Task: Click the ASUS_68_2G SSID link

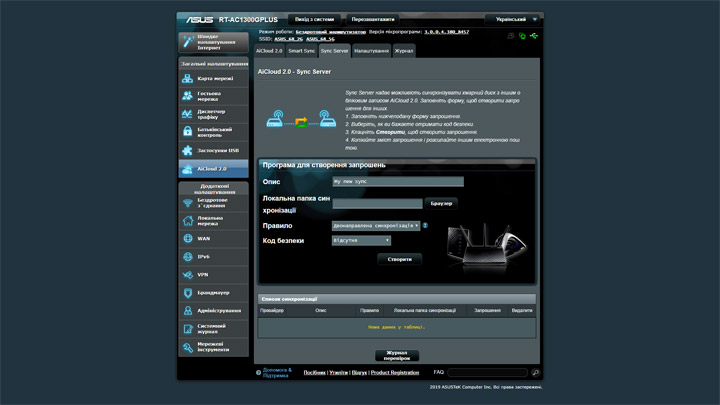Action: [x=288, y=39]
